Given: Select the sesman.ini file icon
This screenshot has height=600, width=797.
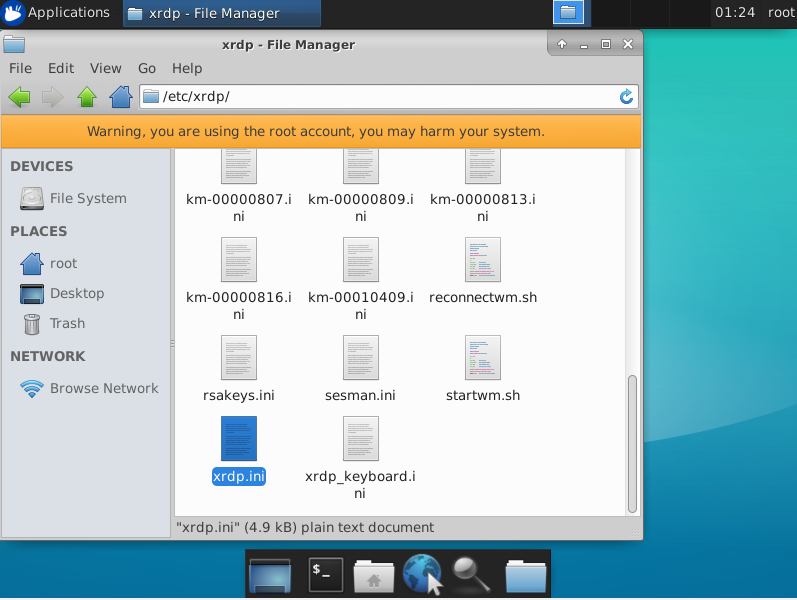Looking at the screenshot, I should pyautogui.click(x=361, y=357).
